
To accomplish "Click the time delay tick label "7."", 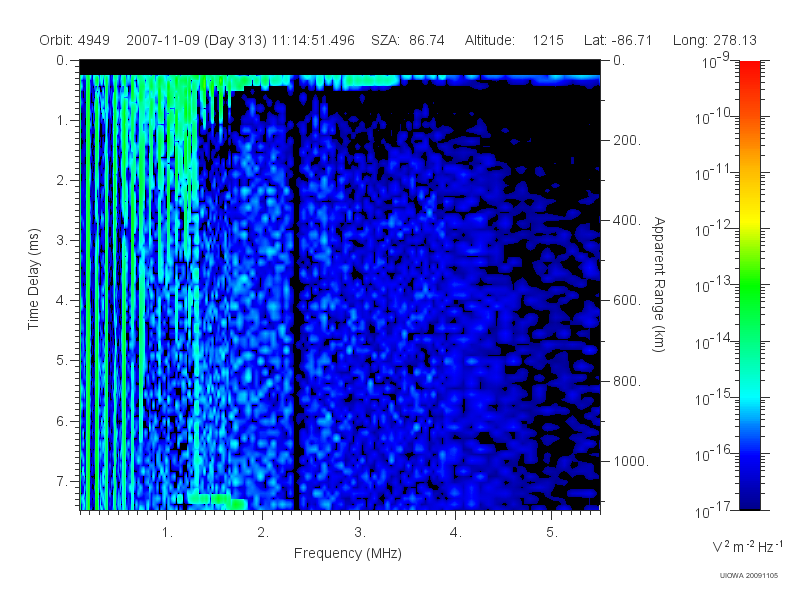I will click(61, 481).
